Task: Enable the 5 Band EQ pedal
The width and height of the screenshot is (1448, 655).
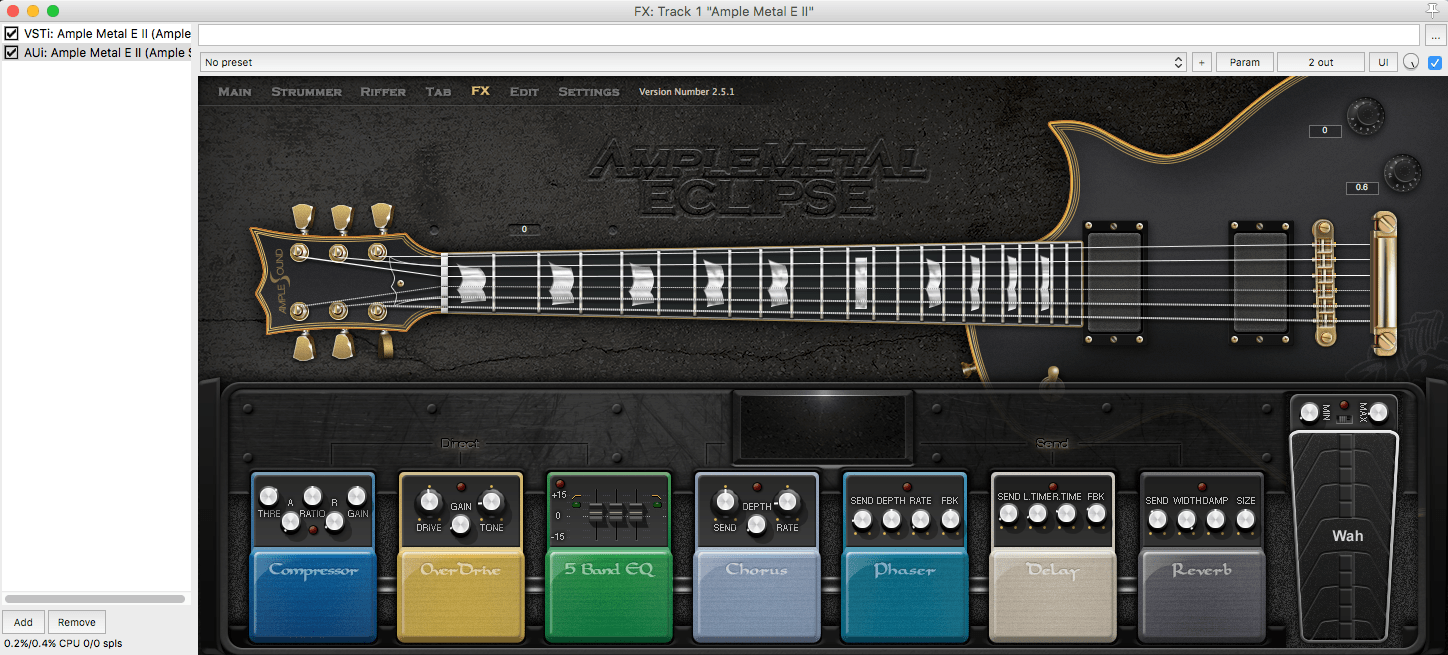Action: coord(608,596)
